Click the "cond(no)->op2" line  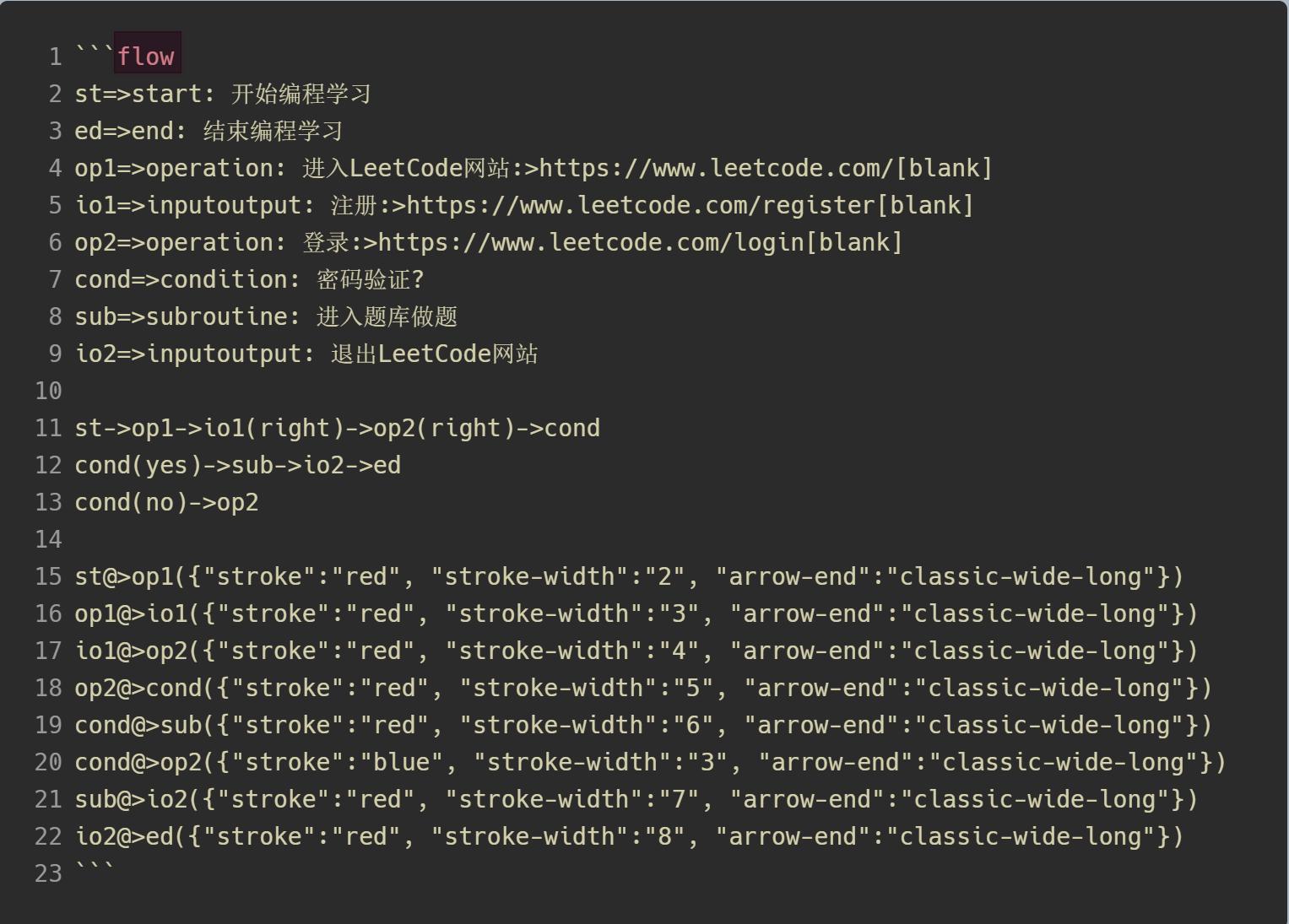click(x=166, y=502)
